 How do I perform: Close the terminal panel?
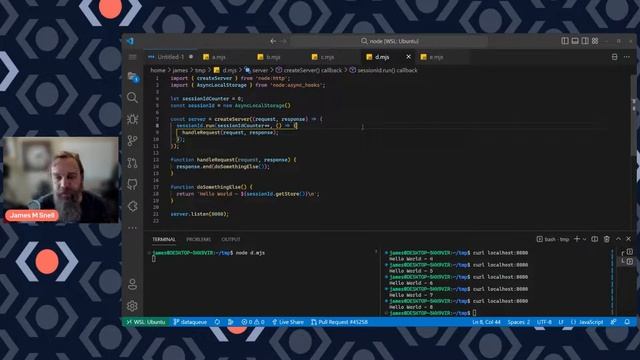pos(629,239)
